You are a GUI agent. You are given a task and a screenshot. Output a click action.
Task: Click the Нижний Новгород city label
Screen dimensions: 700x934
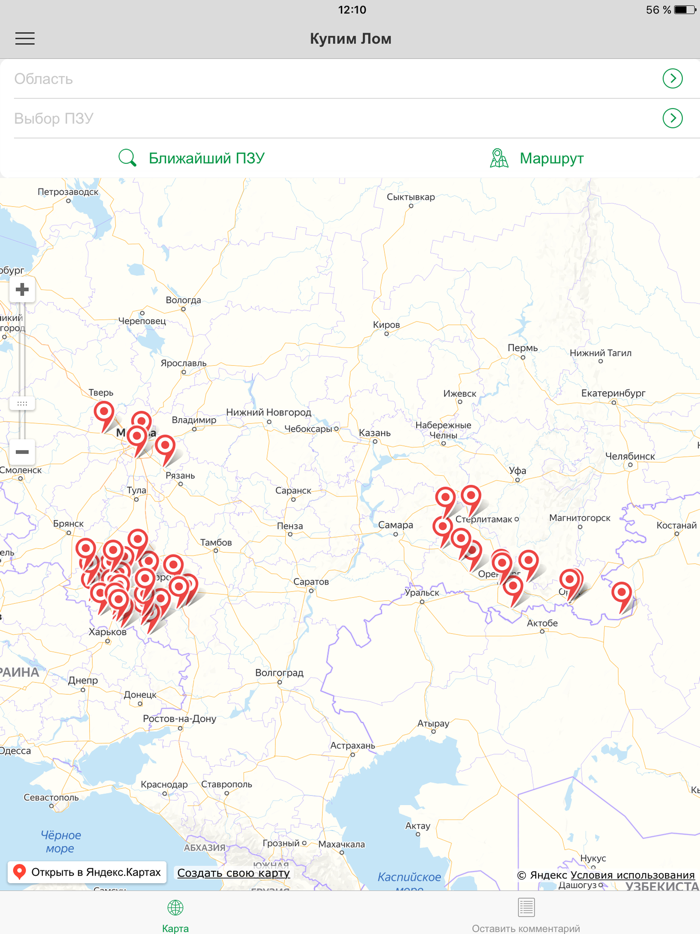click(269, 412)
